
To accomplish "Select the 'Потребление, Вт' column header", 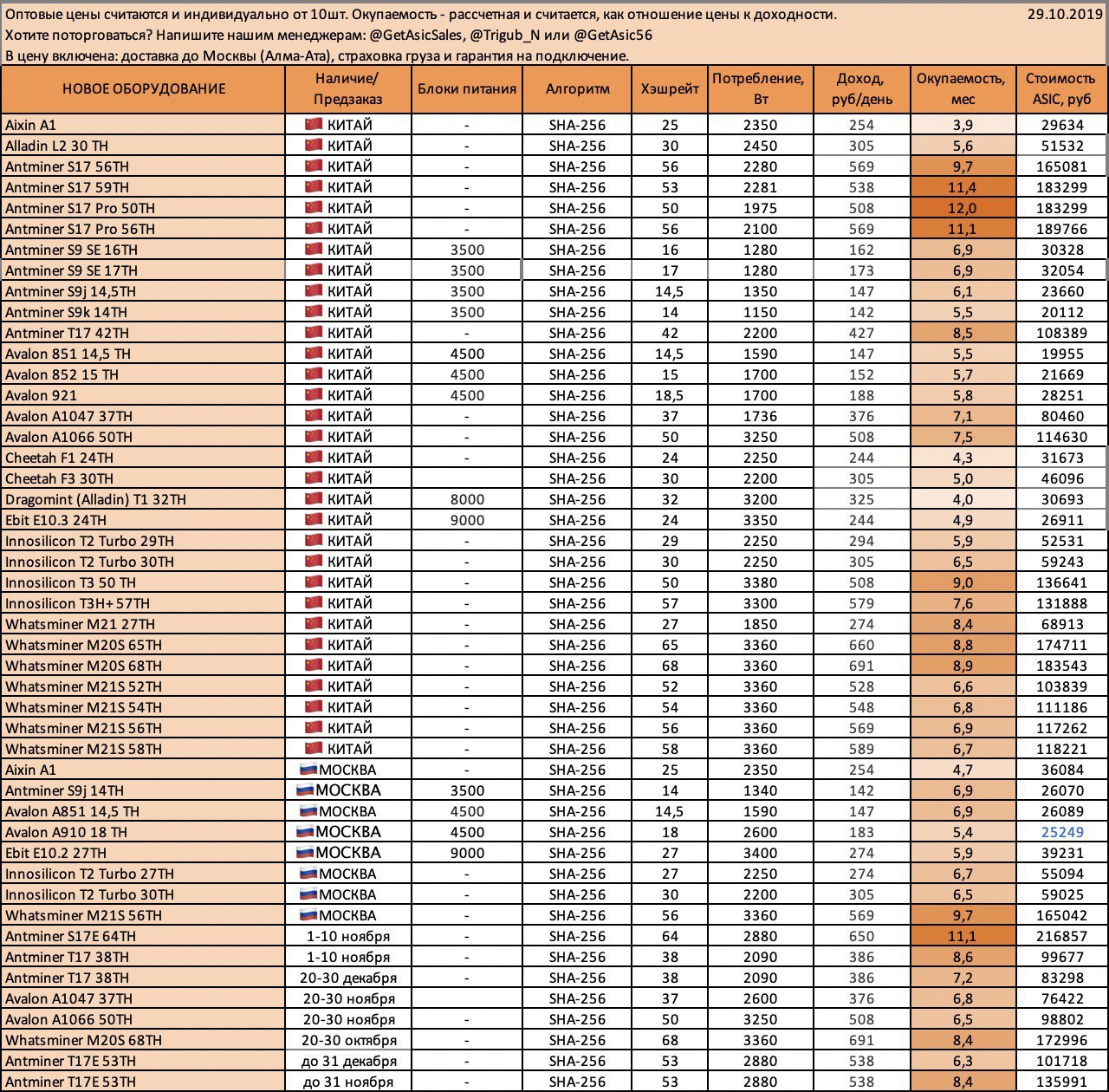I will pos(760,89).
